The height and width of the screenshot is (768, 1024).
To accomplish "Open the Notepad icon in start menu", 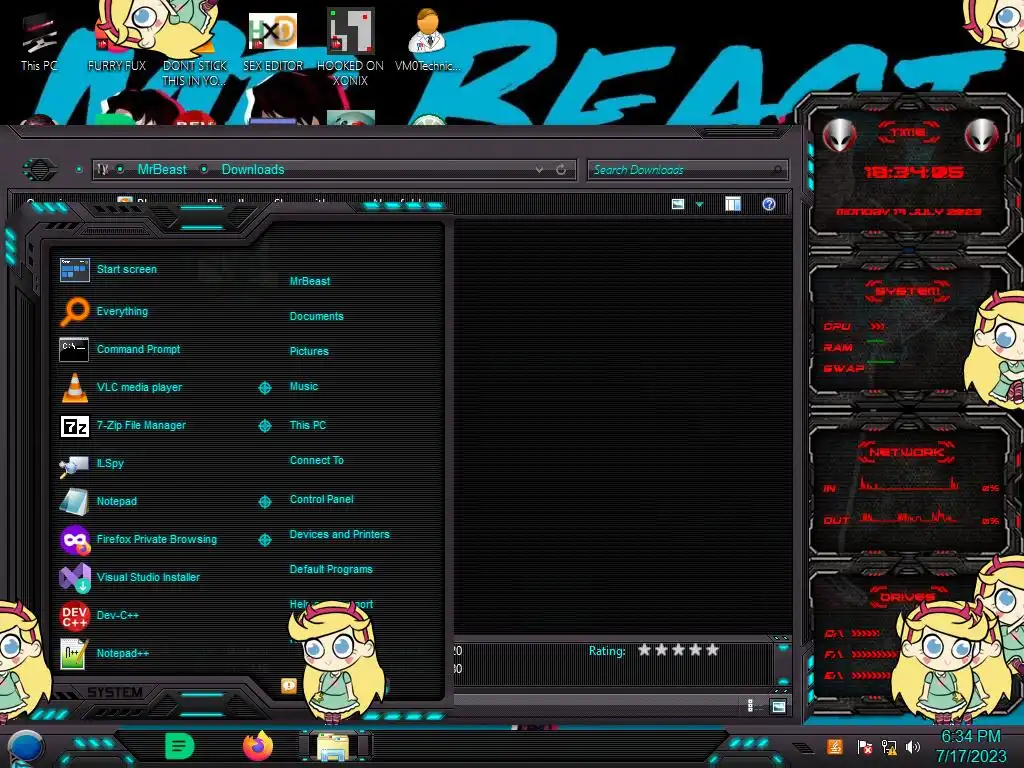I will pos(74,502).
